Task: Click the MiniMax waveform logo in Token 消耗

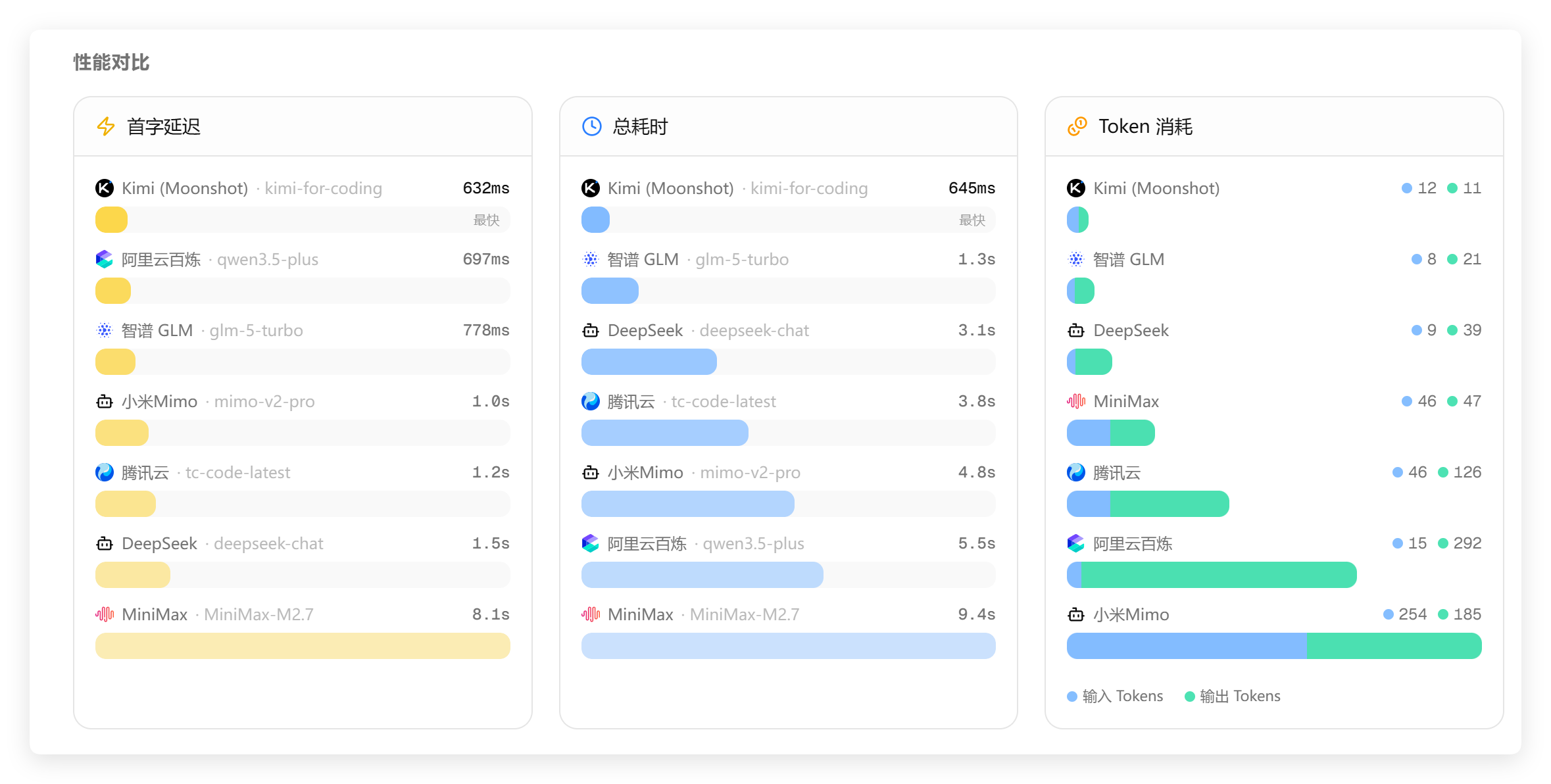Action: (x=1076, y=401)
